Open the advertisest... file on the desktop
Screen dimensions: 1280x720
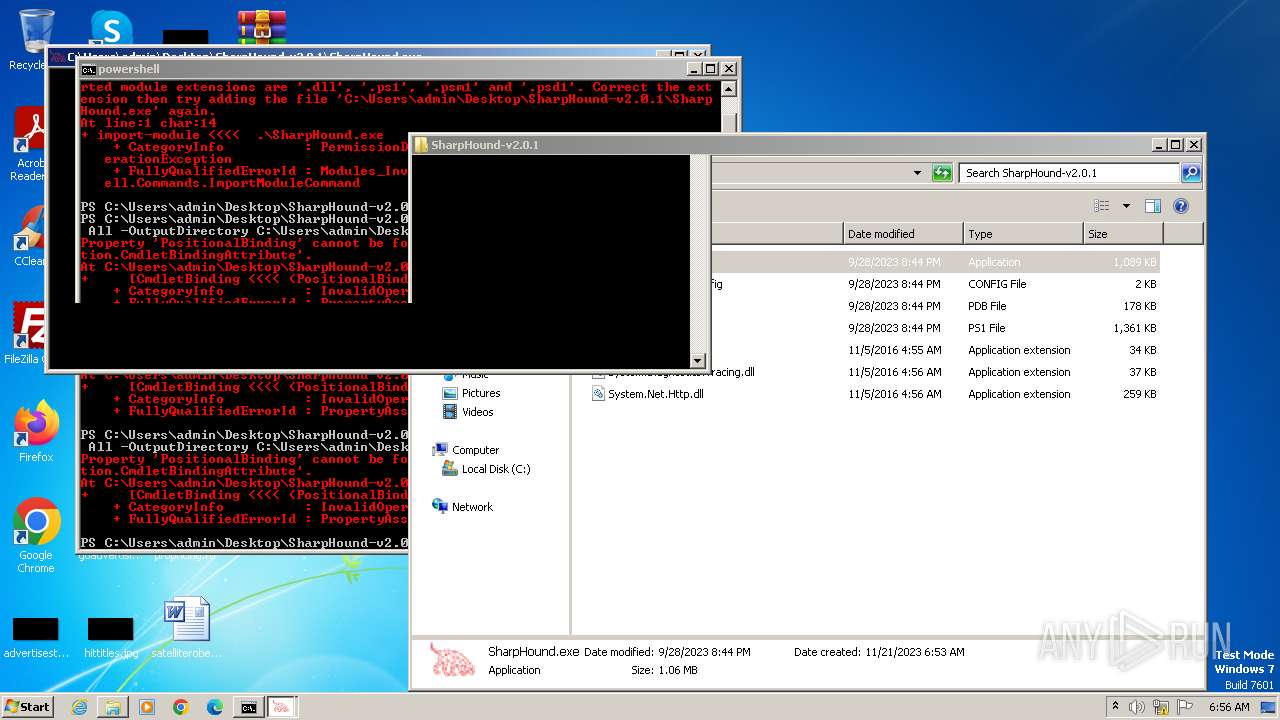[x=36, y=637]
